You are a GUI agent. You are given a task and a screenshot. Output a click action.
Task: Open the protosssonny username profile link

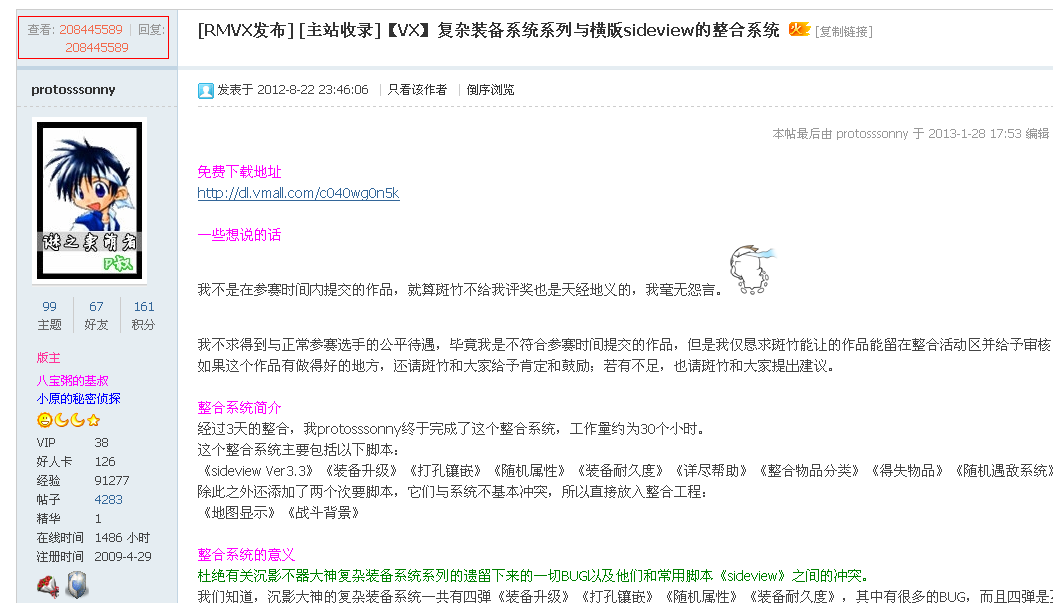click(x=73, y=89)
